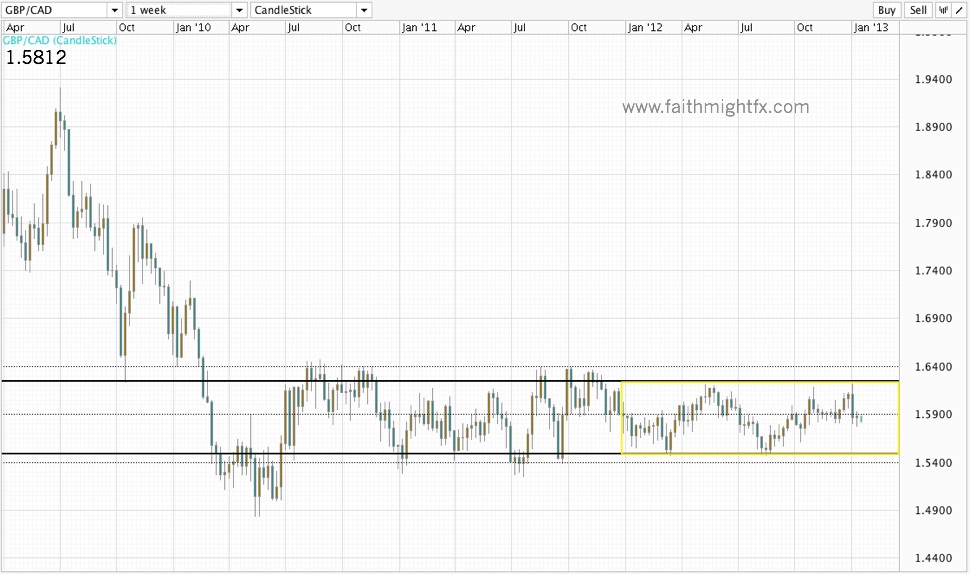Viewport: 970px width, 574px height.
Task: Click the 1.4900 price axis label
Action: click(x=933, y=510)
